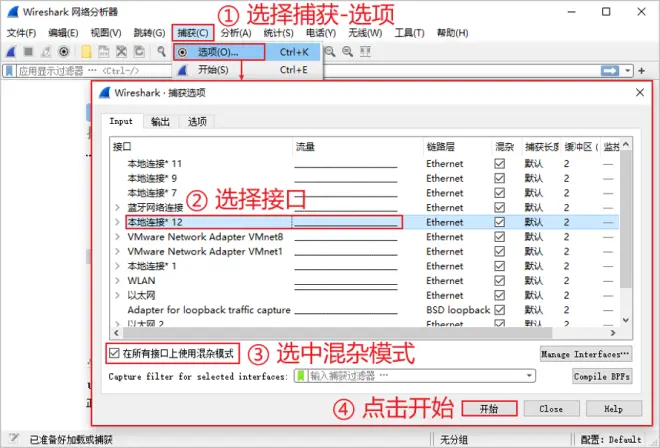The width and height of the screenshot is (660, 448).
Task: Toggle promiscuous checkbox for 本地连接* 7
Action: [500, 193]
